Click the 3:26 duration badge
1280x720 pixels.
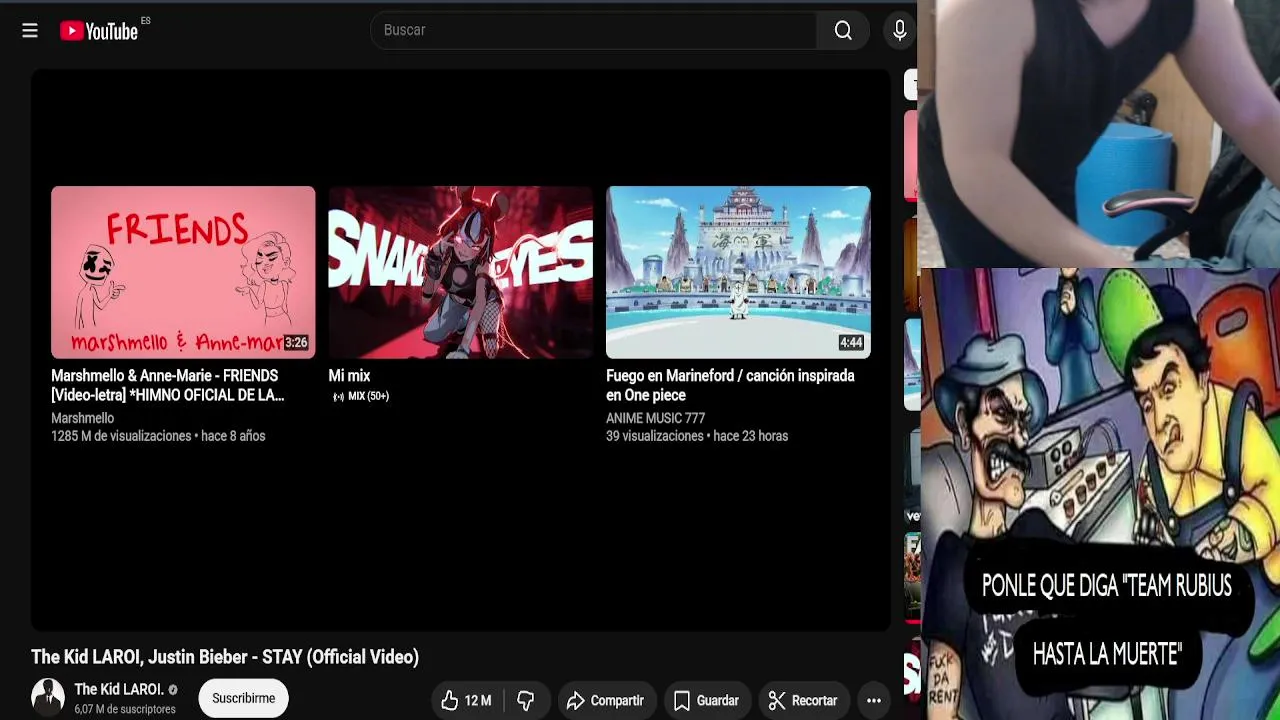click(x=296, y=343)
